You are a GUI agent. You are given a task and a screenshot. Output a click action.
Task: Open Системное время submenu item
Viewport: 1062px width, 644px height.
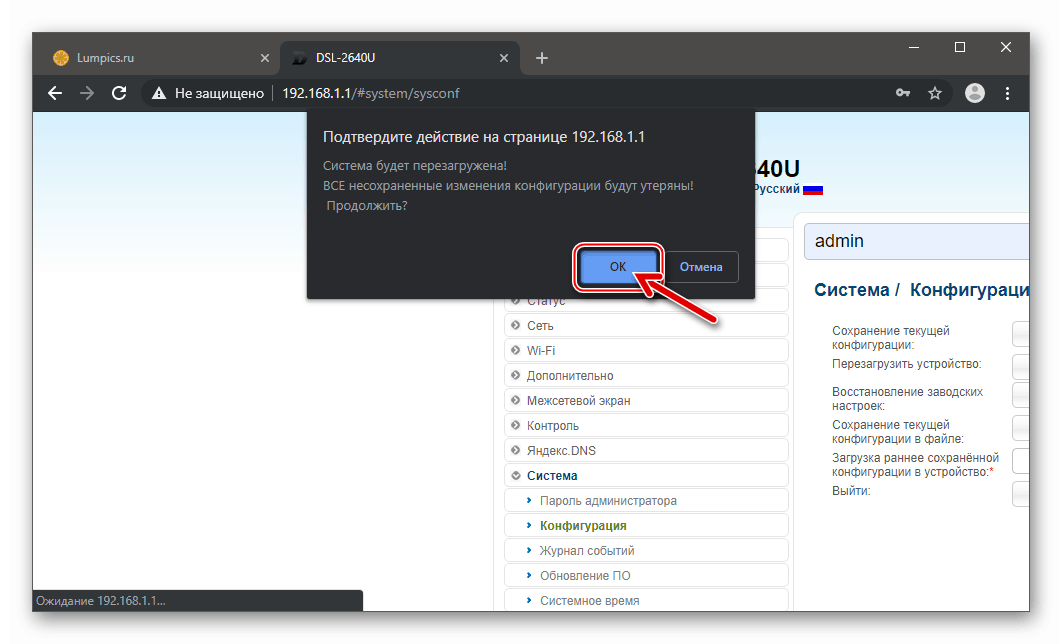(646, 601)
